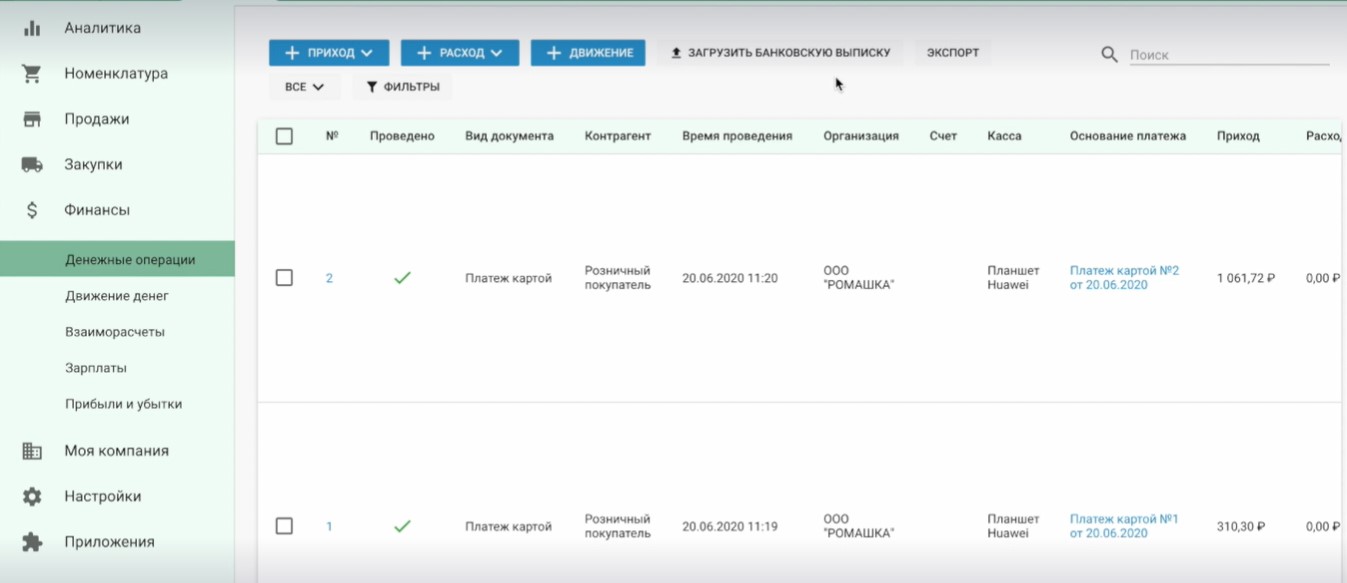Image resolution: width=1347 pixels, height=583 pixels.
Task: Click the Analytics bar chart icon
Action: (32, 28)
